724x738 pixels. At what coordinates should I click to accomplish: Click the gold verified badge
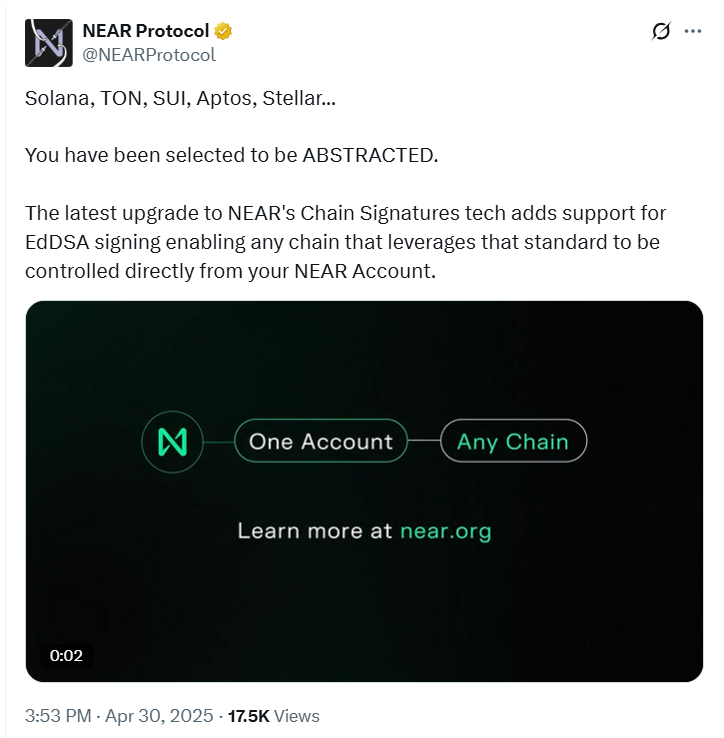224,31
